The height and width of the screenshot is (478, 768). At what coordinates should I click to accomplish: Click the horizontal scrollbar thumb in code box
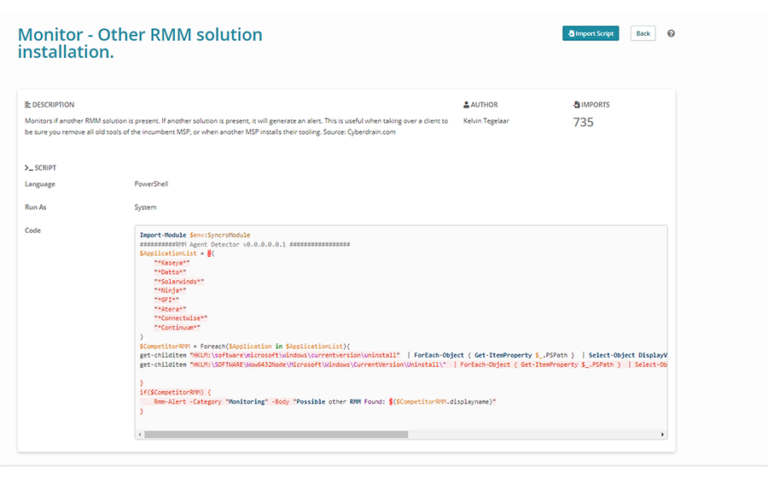[x=277, y=435]
